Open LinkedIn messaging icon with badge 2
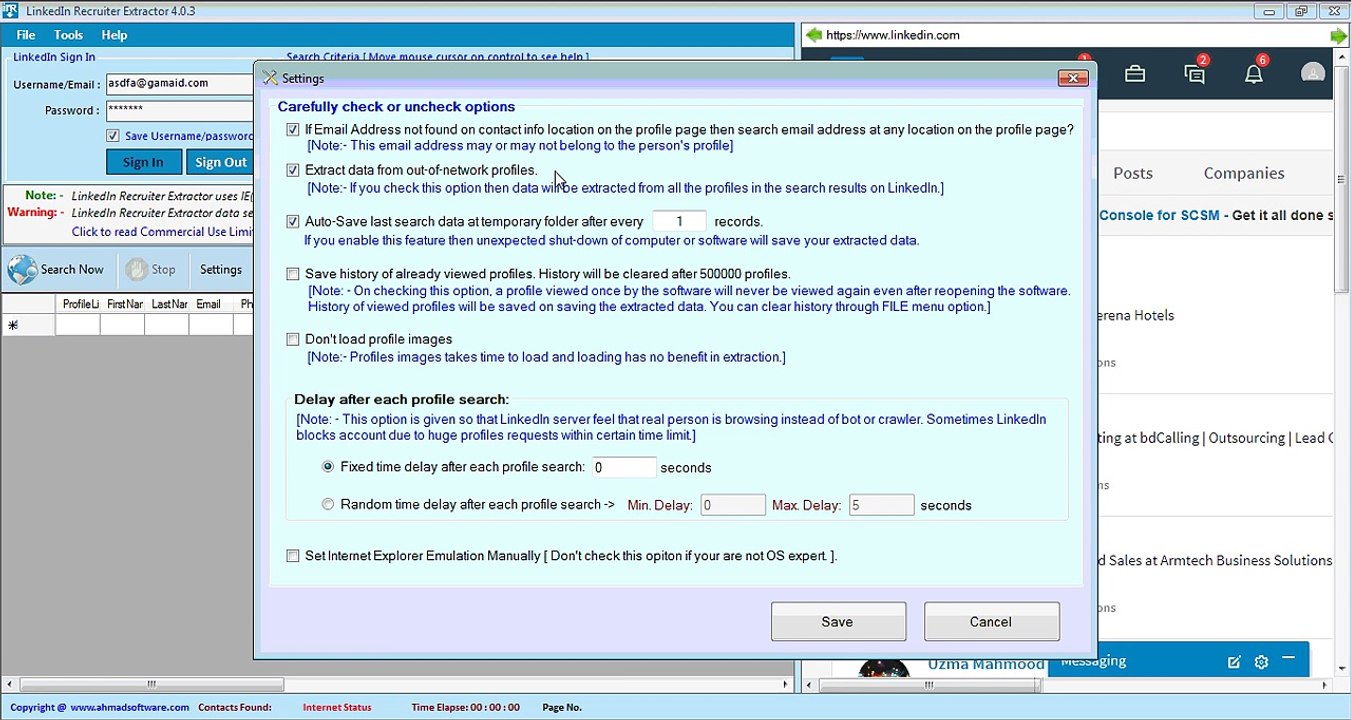This screenshot has width=1351, height=720. pyautogui.click(x=1194, y=74)
